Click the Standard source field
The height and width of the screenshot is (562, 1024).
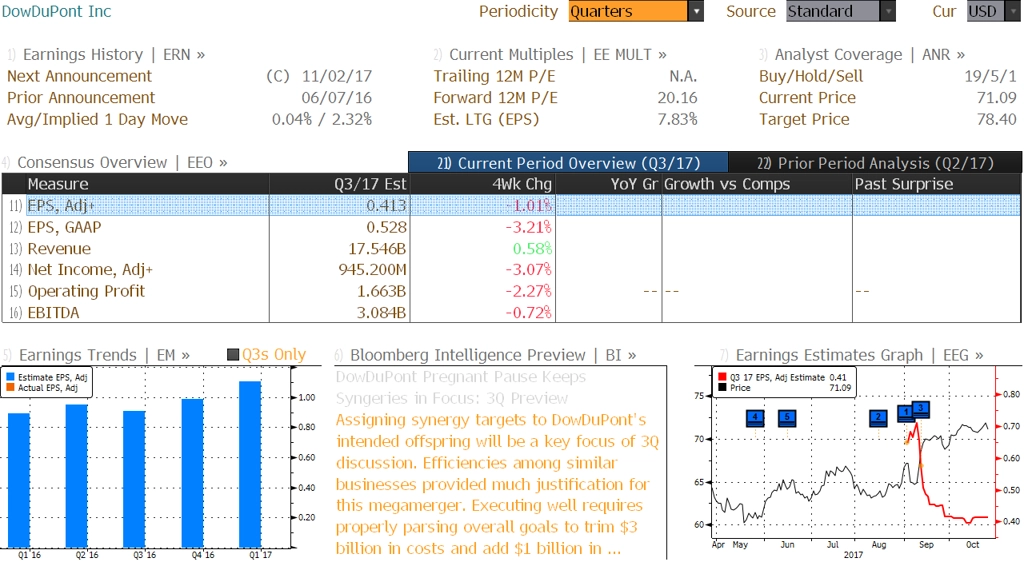tap(833, 11)
